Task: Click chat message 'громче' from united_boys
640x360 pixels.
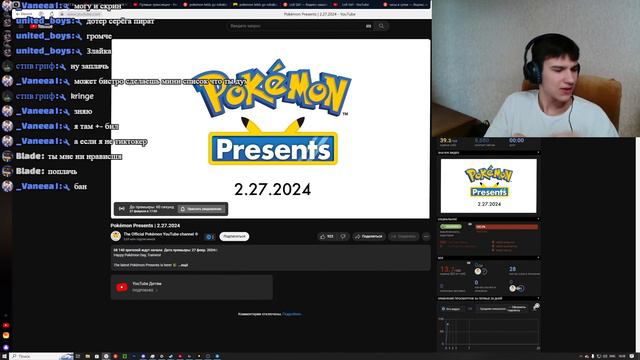Action: tap(99, 36)
